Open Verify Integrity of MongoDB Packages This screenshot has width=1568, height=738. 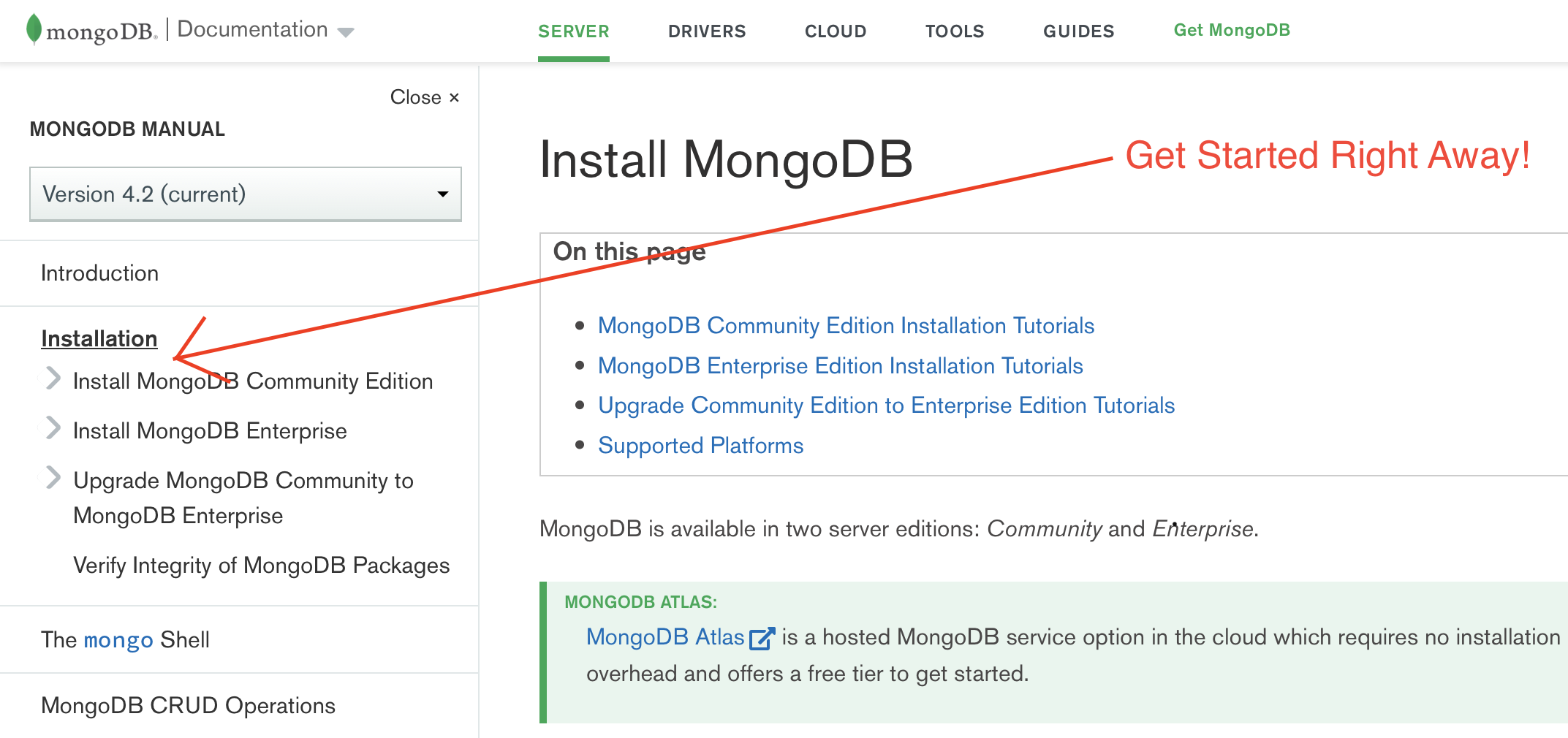262,566
